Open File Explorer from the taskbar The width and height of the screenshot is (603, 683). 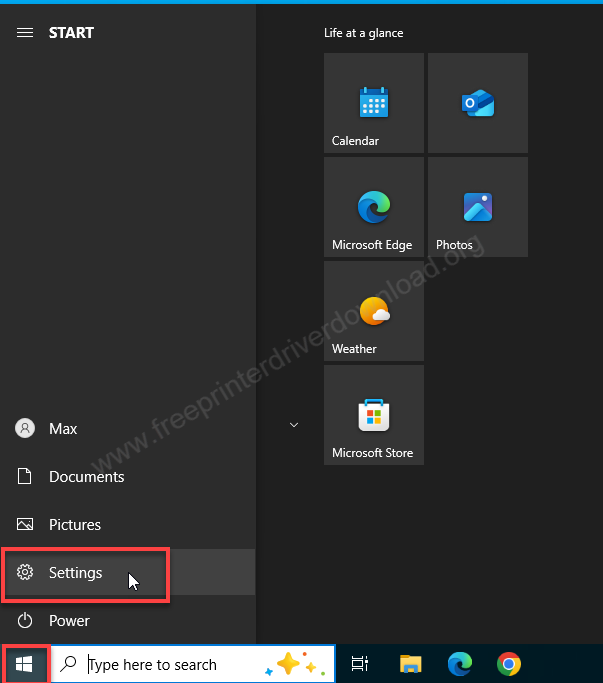coord(410,664)
